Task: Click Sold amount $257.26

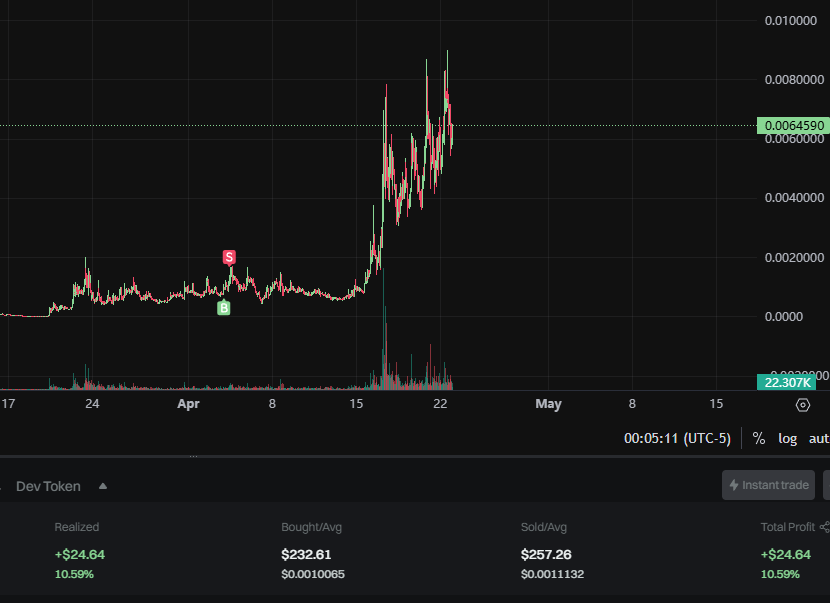Action: 546,554
